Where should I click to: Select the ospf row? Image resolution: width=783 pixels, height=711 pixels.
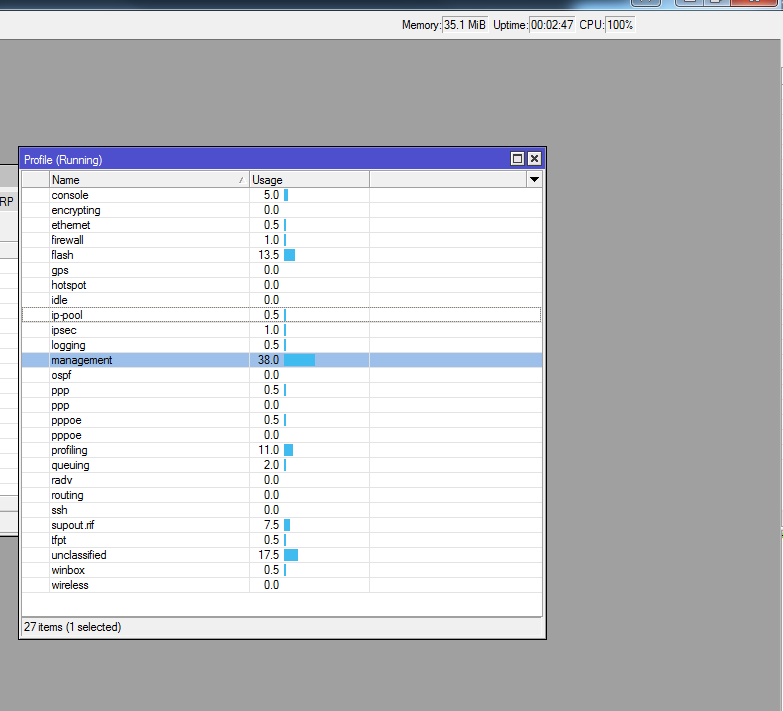pos(282,375)
